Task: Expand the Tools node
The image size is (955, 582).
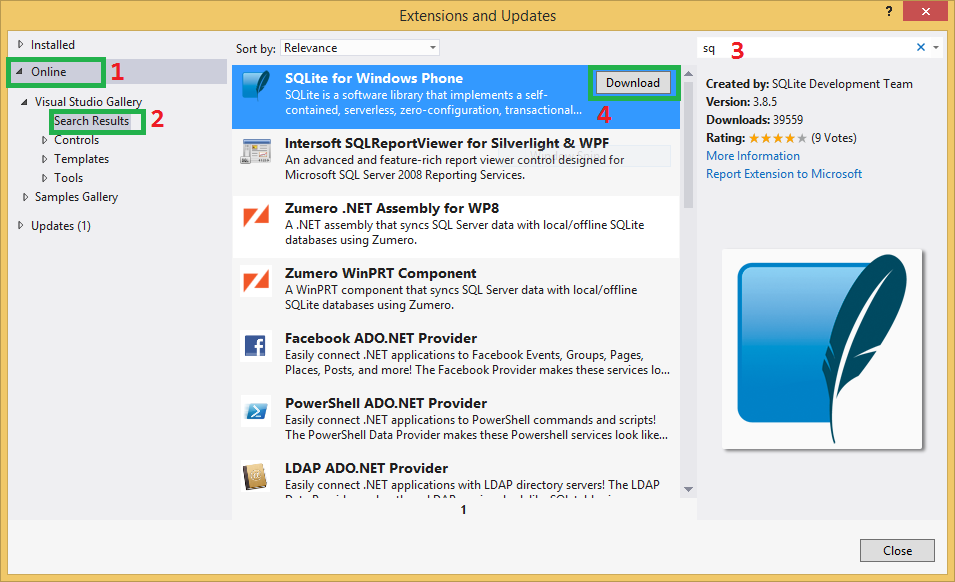Action: coord(44,178)
